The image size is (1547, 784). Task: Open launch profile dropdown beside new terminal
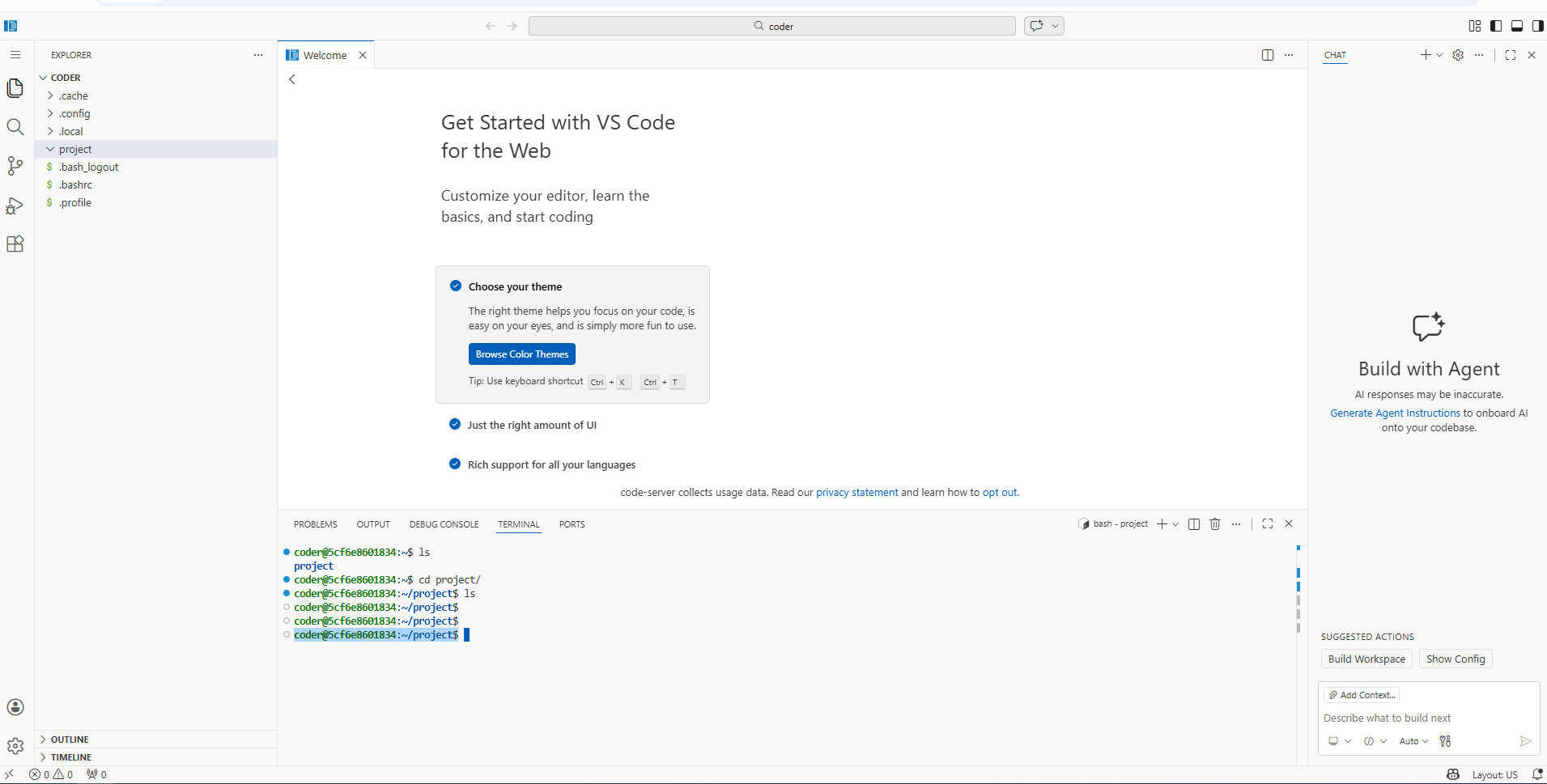pyautogui.click(x=1175, y=524)
